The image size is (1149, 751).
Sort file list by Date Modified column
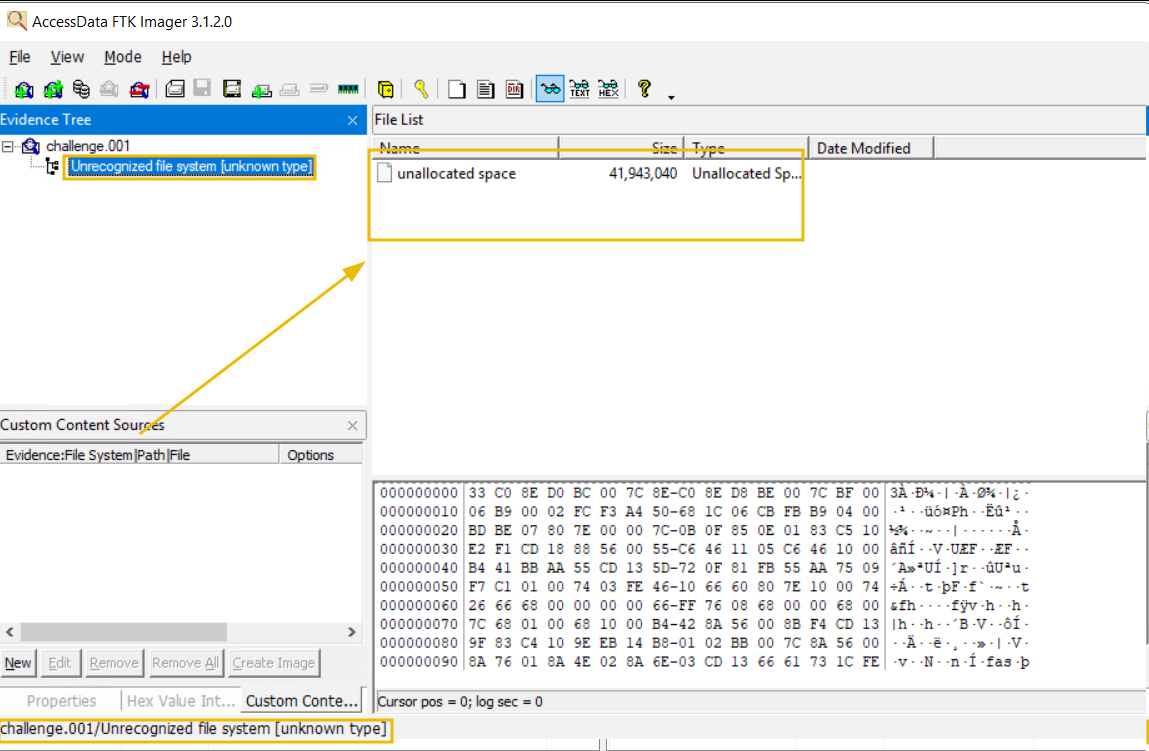click(871, 148)
